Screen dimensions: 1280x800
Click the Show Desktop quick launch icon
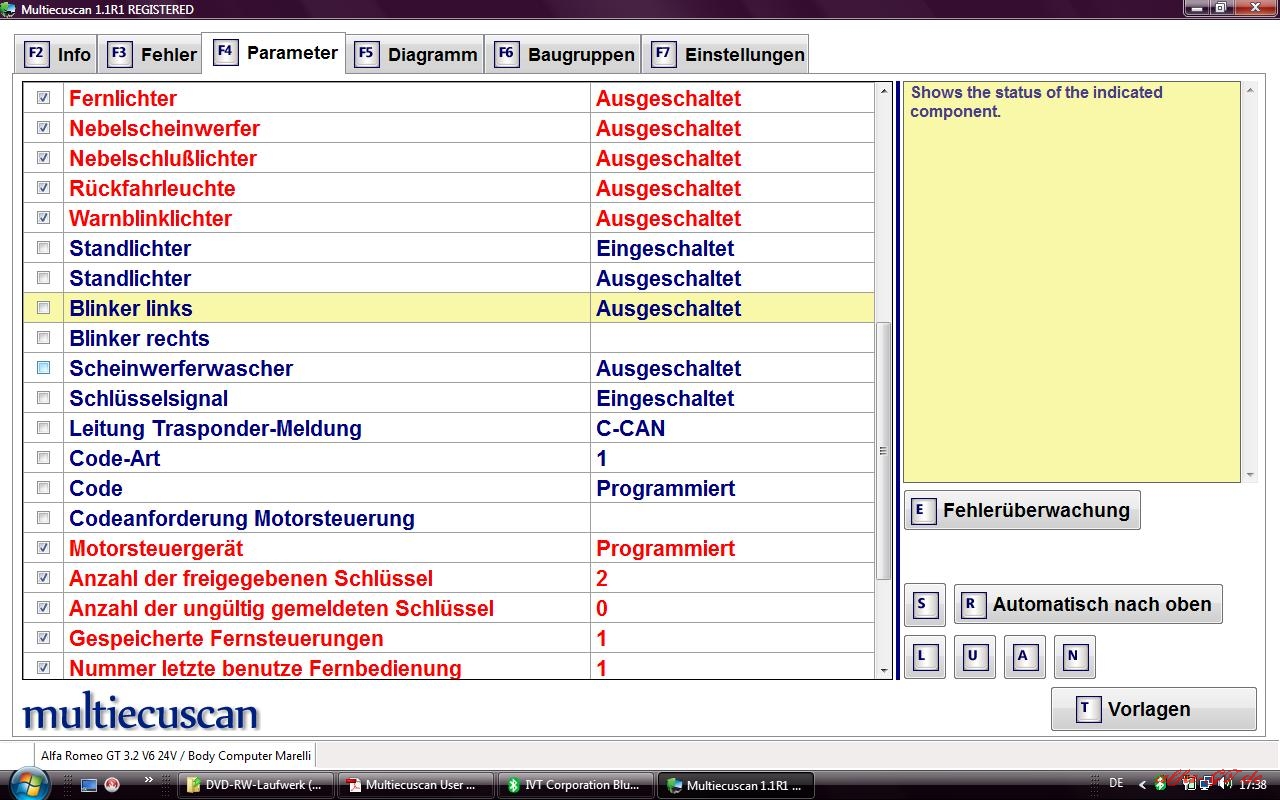(89, 785)
